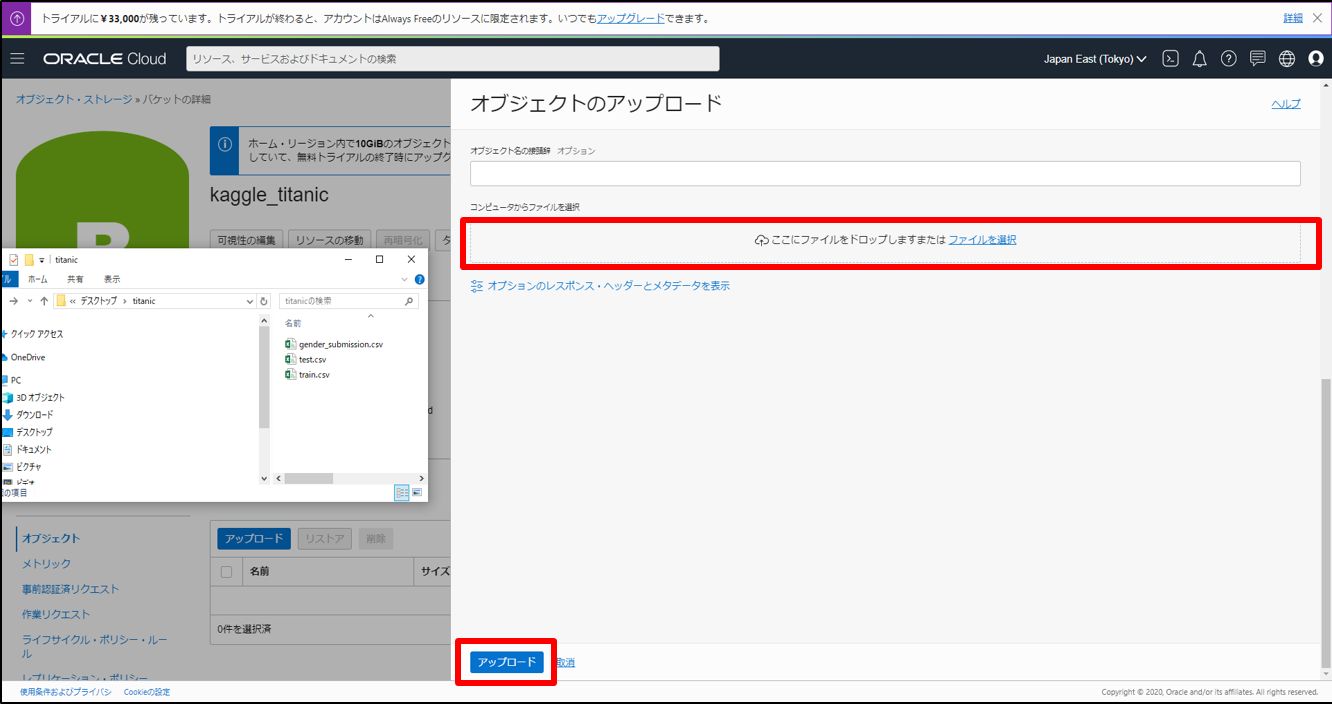Launch Cloud Shell from the header
Viewport: 1332px width, 704px height.
1170,59
